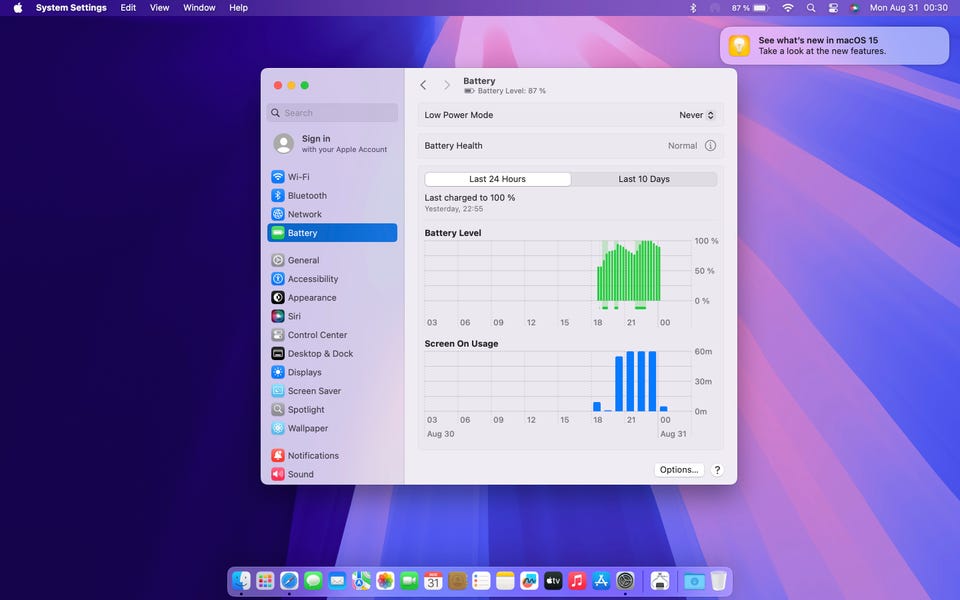Click the Siri icon in the menu bar
Screen dimensions: 960x600
(855, 8)
